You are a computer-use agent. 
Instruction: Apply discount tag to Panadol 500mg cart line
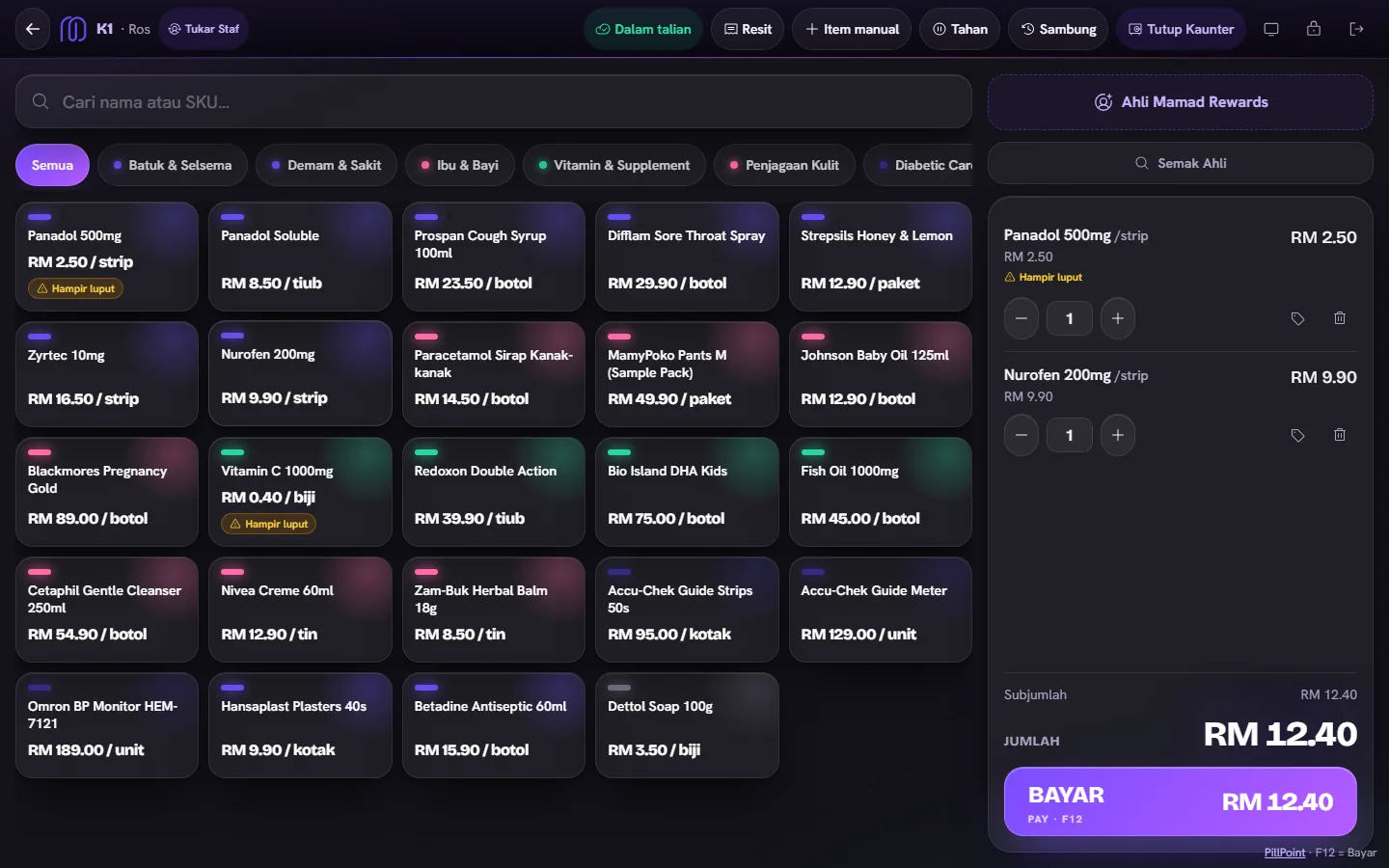[x=1297, y=318]
